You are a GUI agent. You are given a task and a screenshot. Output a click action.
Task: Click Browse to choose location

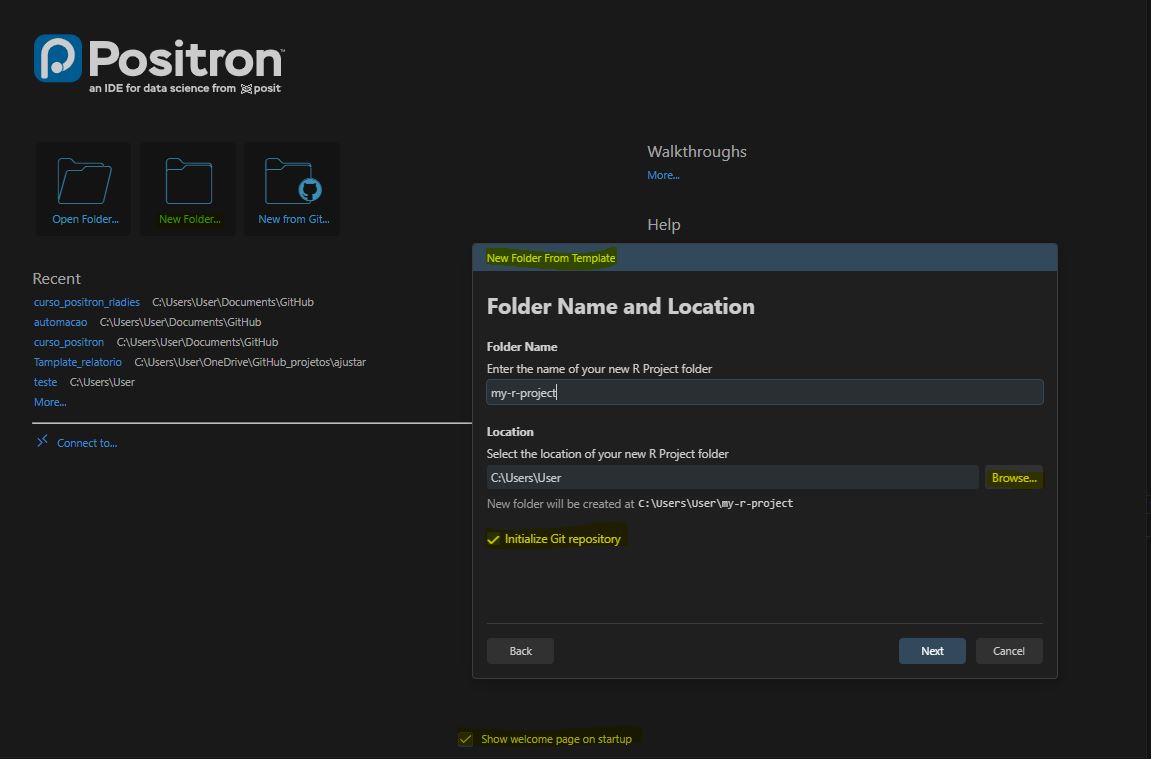coord(1014,478)
